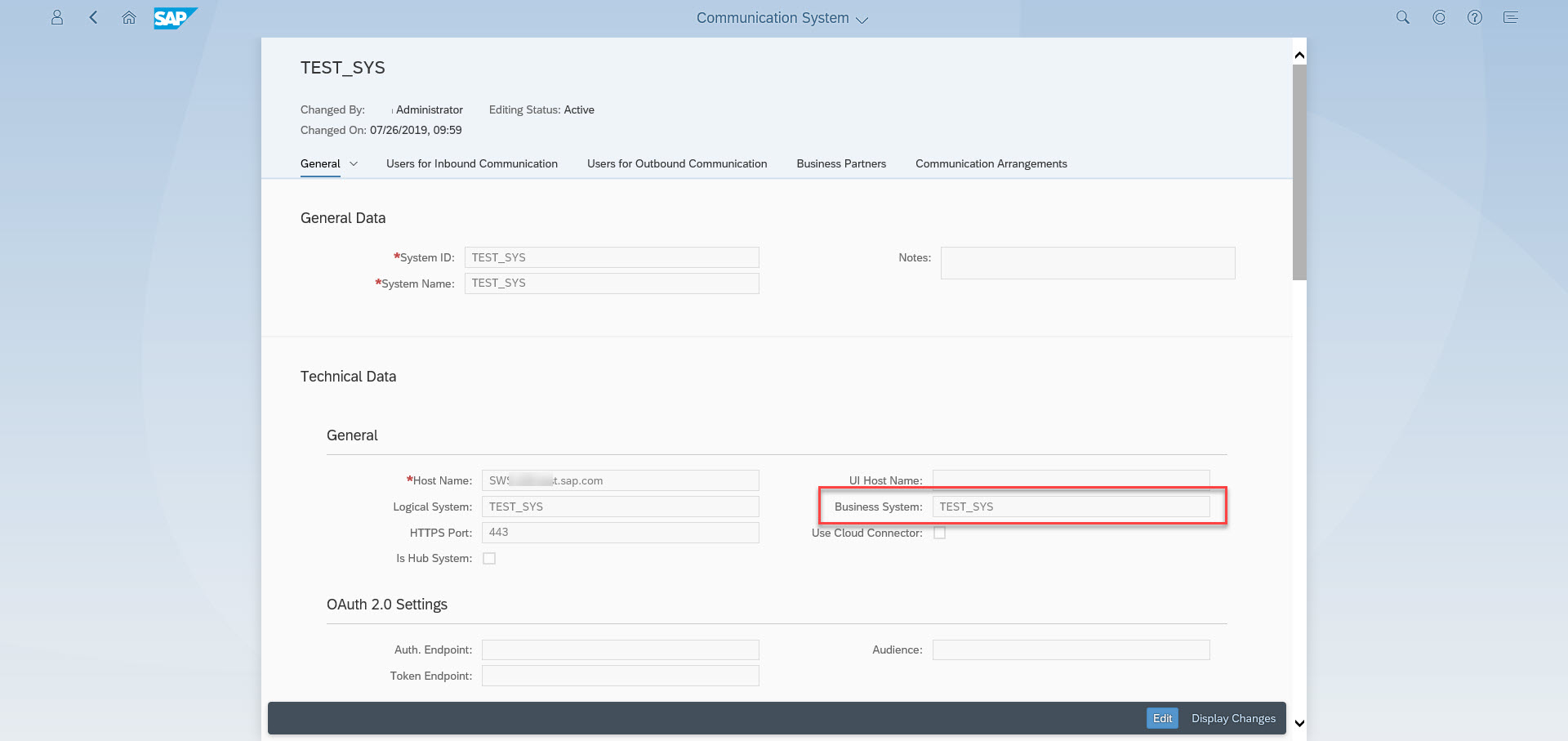Click the scroll up arrow
The image size is (1568, 741).
pyautogui.click(x=1299, y=56)
